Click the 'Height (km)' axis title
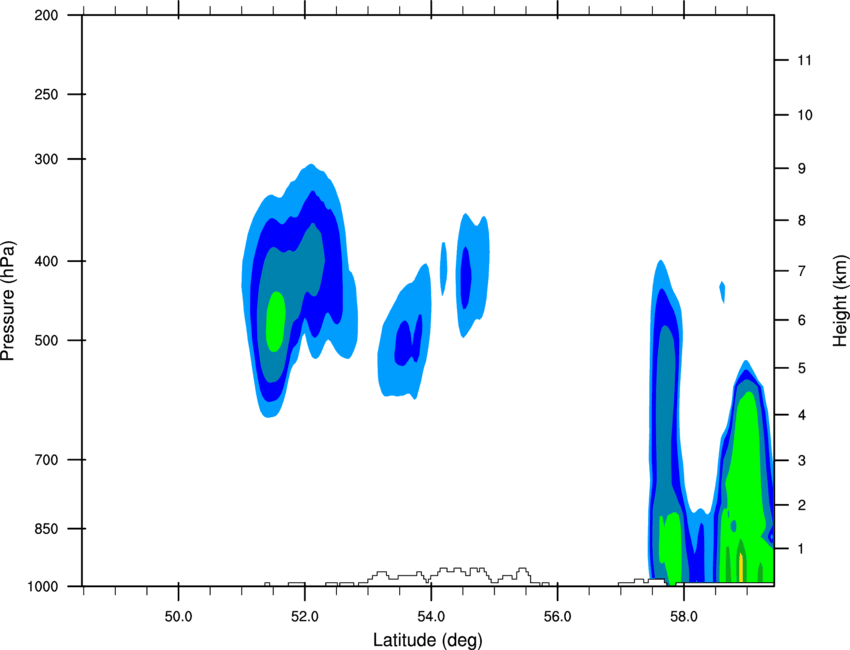Image resolution: width=850 pixels, height=650 pixels. pos(840,300)
